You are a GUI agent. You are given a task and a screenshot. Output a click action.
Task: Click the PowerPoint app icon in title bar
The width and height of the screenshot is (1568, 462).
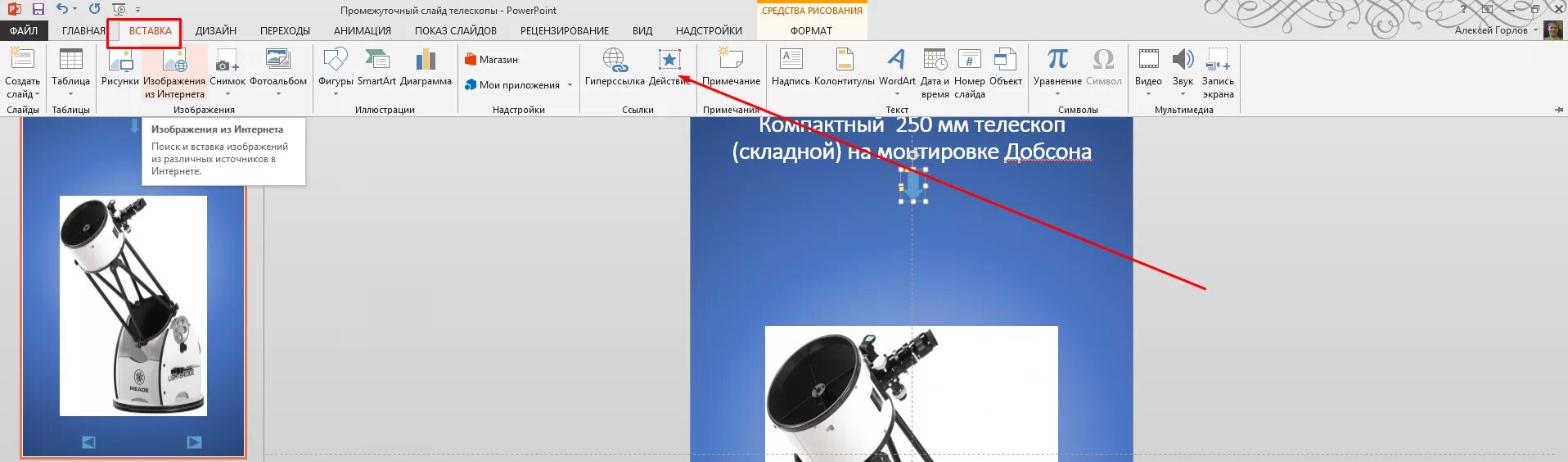click(x=13, y=9)
